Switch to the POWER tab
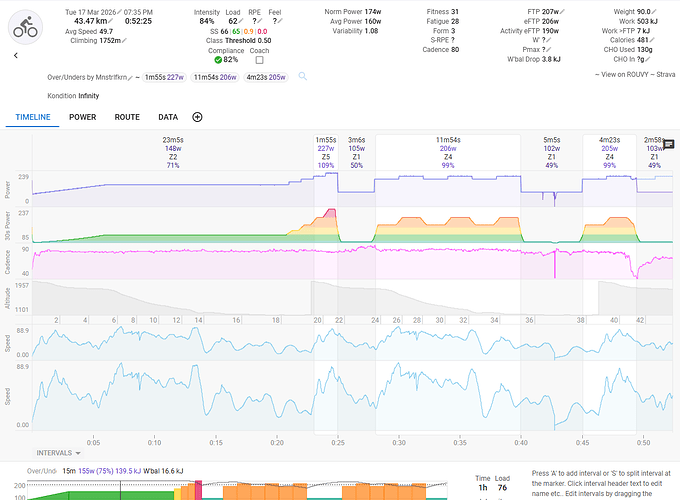This screenshot has width=680, height=500. [x=82, y=117]
